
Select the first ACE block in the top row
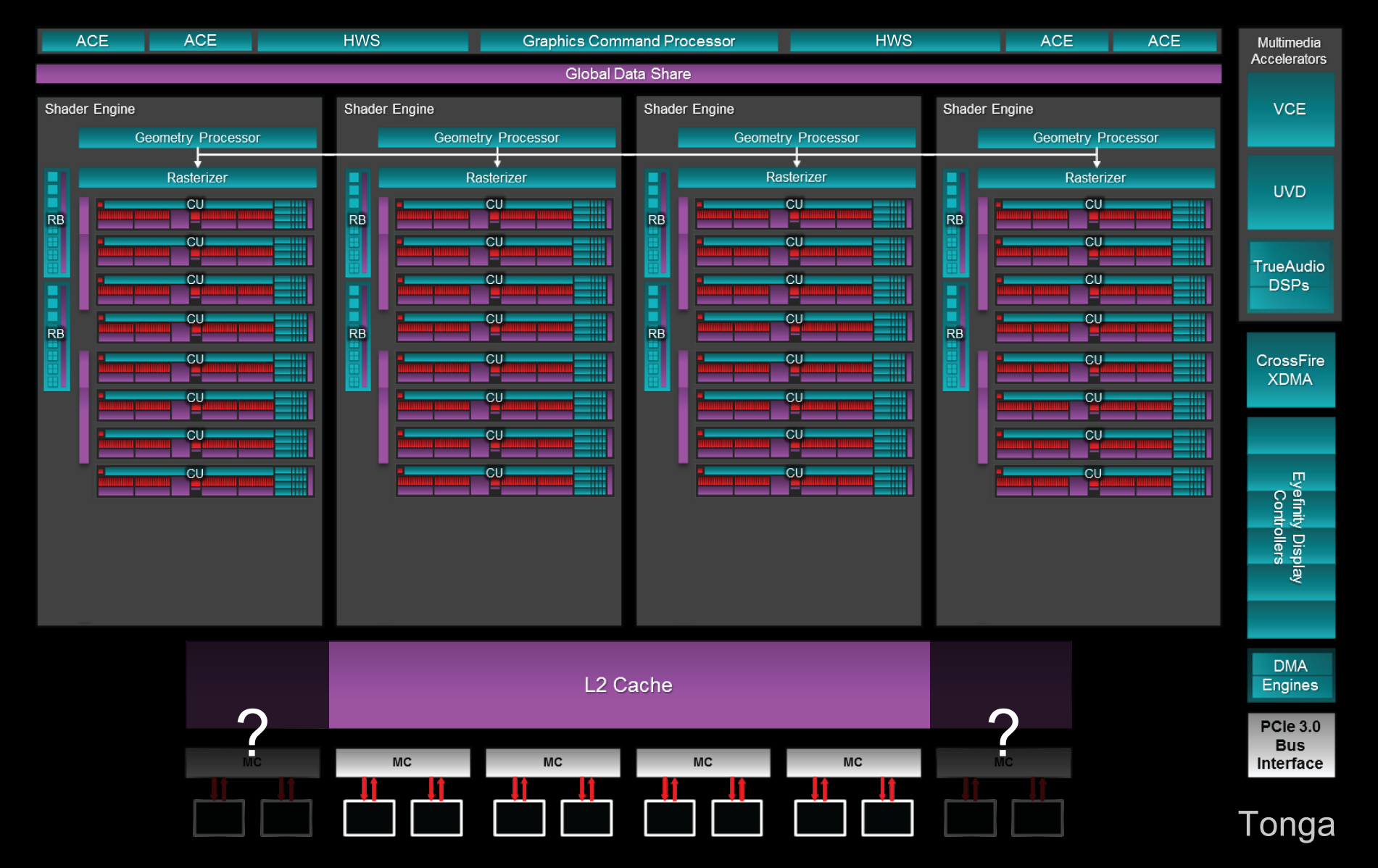93,41
